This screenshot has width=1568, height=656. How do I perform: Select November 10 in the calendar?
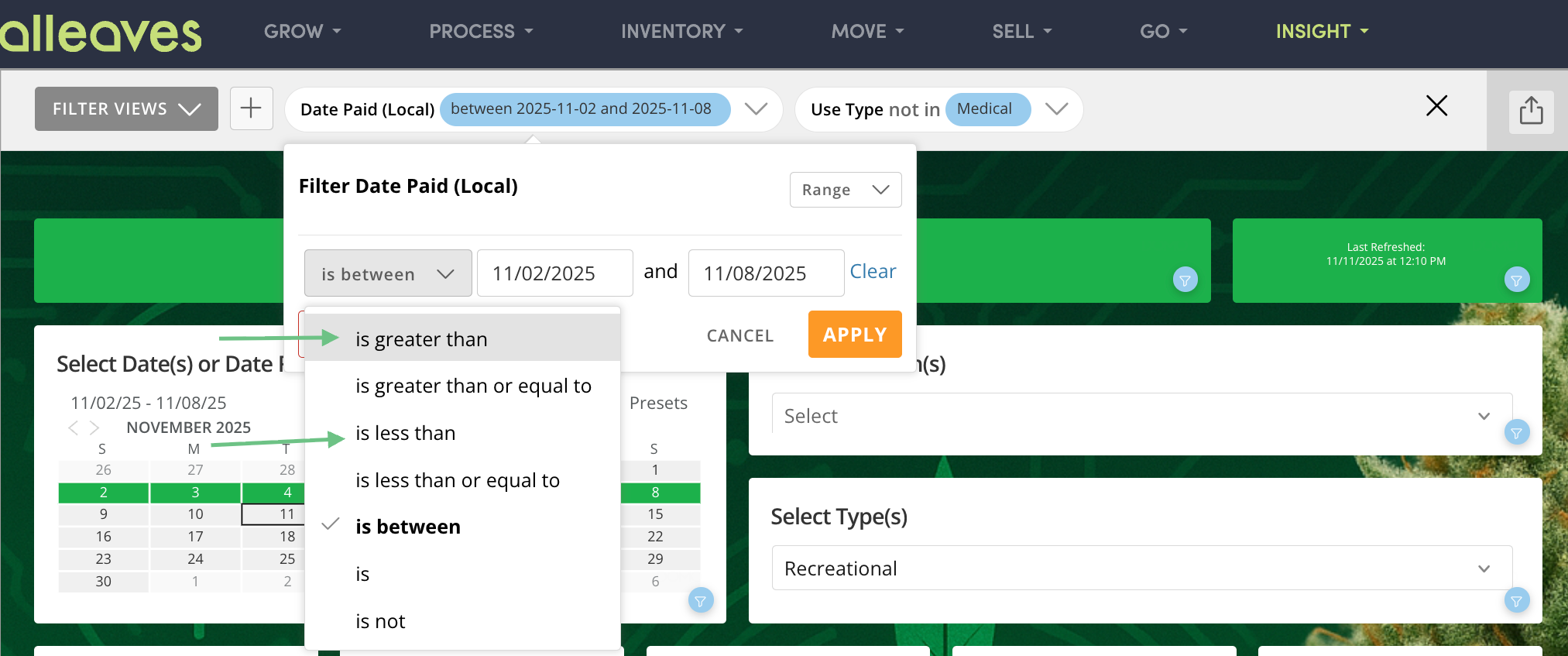point(195,514)
